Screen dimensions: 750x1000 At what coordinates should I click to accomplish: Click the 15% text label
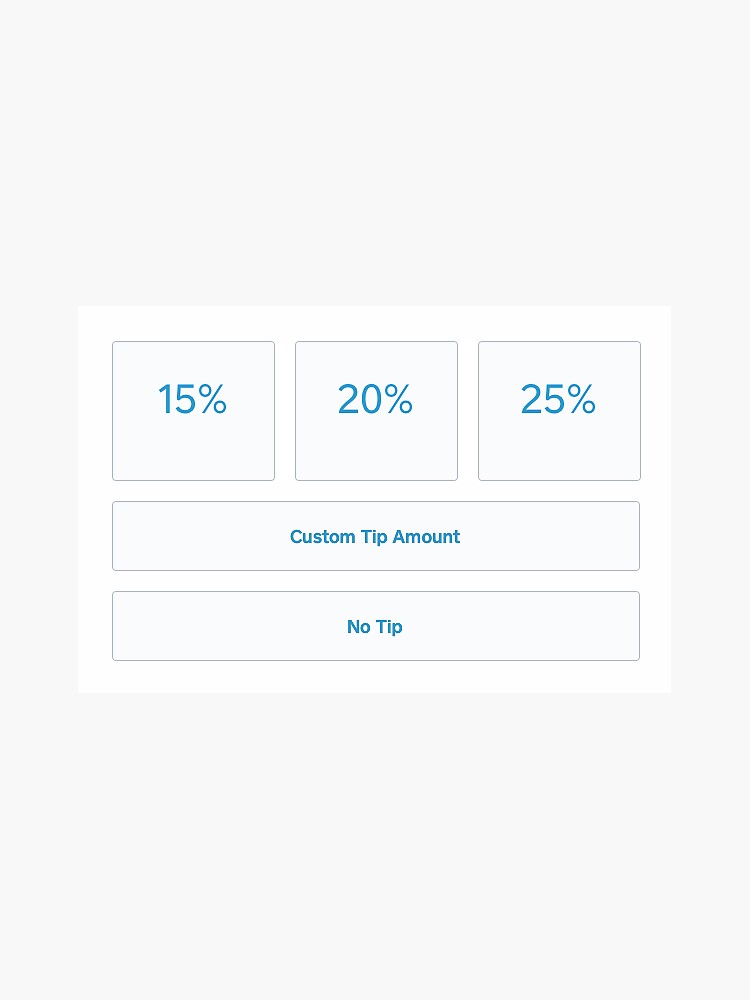click(x=193, y=400)
